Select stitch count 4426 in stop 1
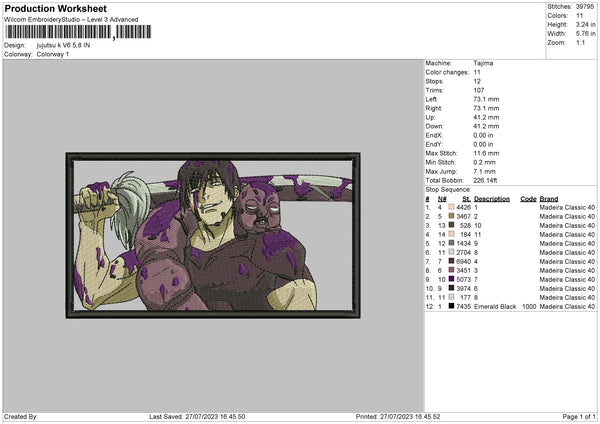Image resolution: width=600 pixels, height=424 pixels. (x=463, y=207)
